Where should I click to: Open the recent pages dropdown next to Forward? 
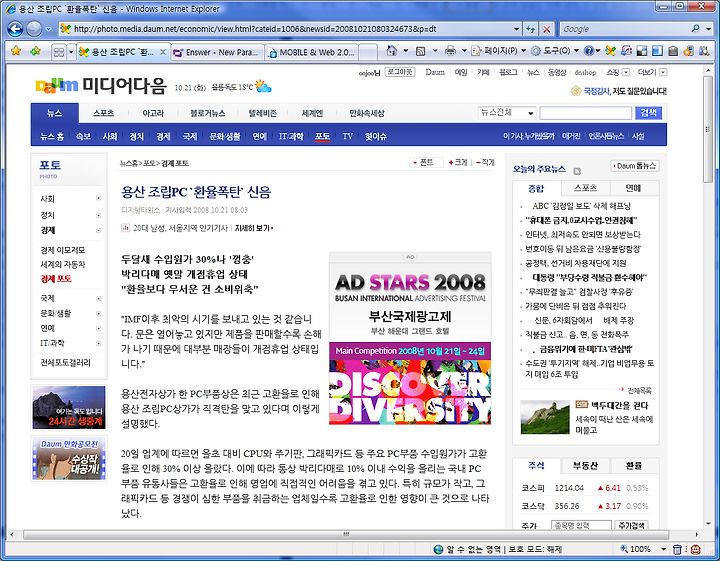tap(49, 29)
